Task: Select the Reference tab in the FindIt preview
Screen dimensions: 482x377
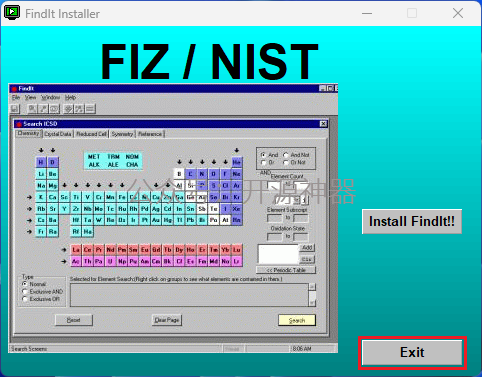Action: point(150,134)
